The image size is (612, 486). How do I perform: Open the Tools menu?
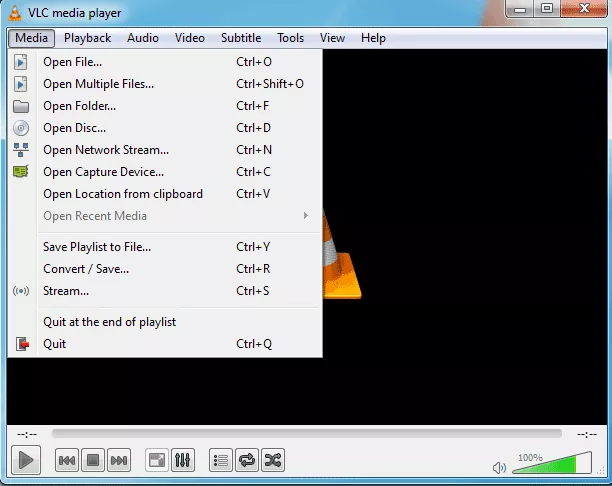290,38
